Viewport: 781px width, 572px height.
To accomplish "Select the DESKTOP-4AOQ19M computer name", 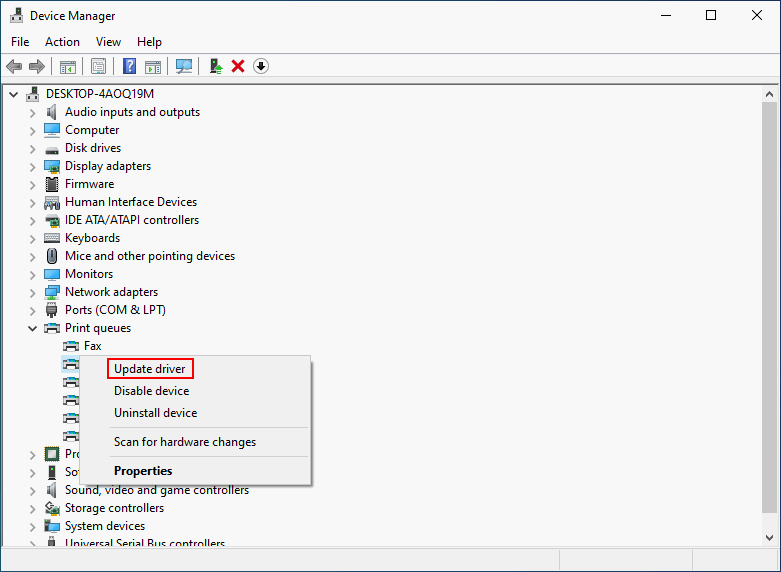I will (x=100, y=94).
